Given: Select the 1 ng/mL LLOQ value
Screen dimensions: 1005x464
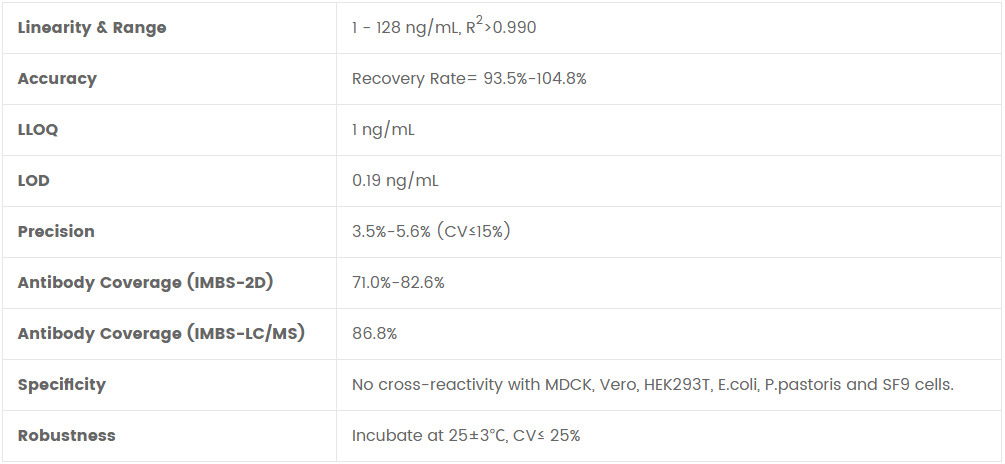Looking at the screenshot, I should tap(383, 130).
